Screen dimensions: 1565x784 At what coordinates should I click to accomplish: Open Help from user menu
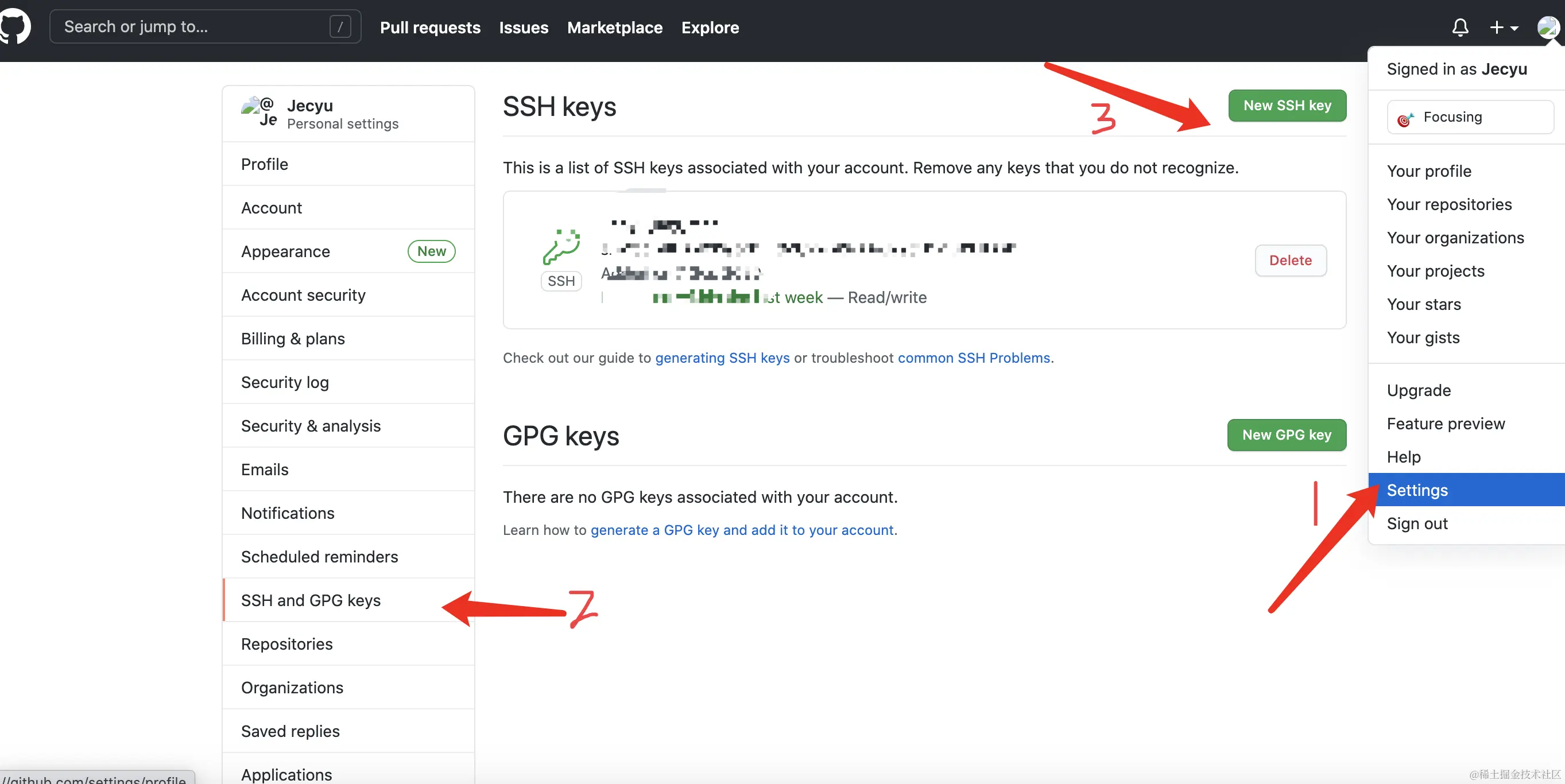click(x=1467, y=457)
